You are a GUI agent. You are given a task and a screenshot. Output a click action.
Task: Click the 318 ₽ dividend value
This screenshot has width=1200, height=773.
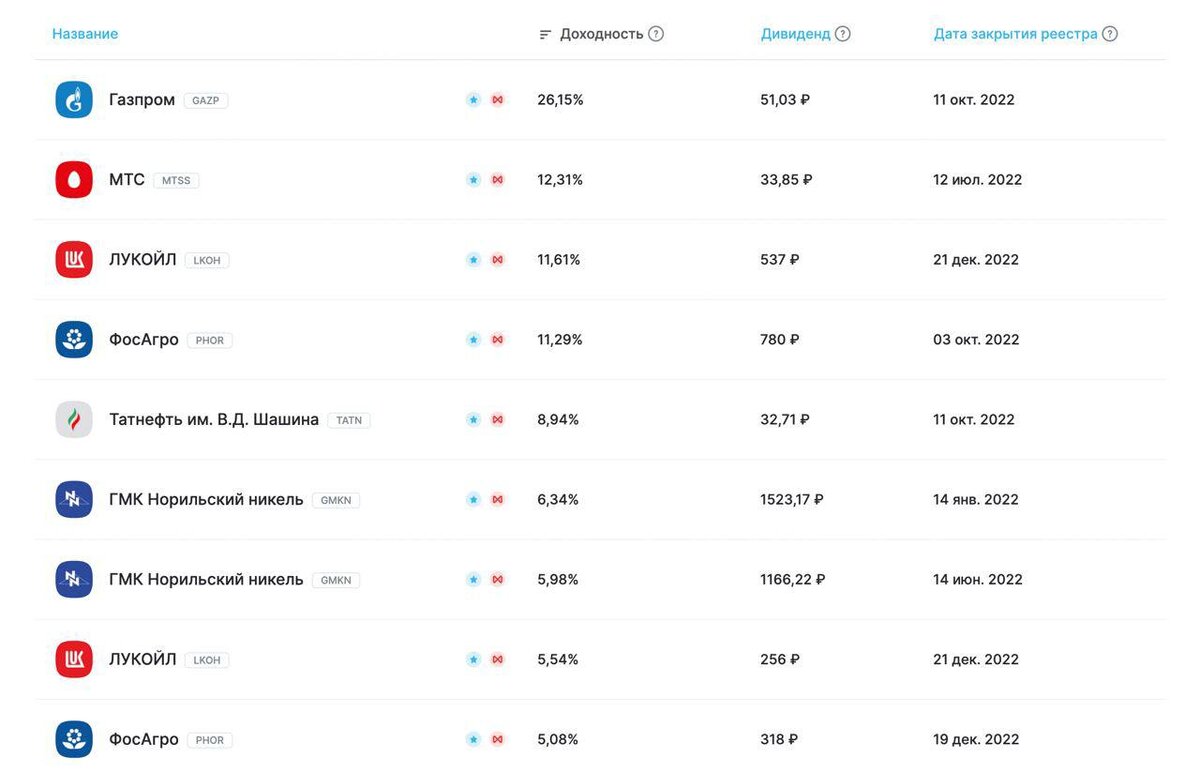[779, 740]
